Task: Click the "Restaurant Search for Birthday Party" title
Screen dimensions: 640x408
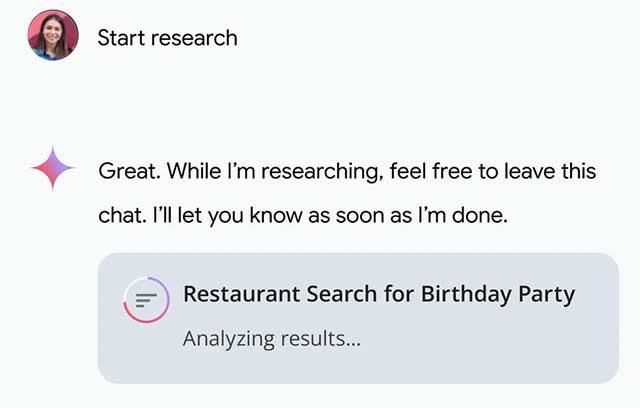Action: coord(379,294)
